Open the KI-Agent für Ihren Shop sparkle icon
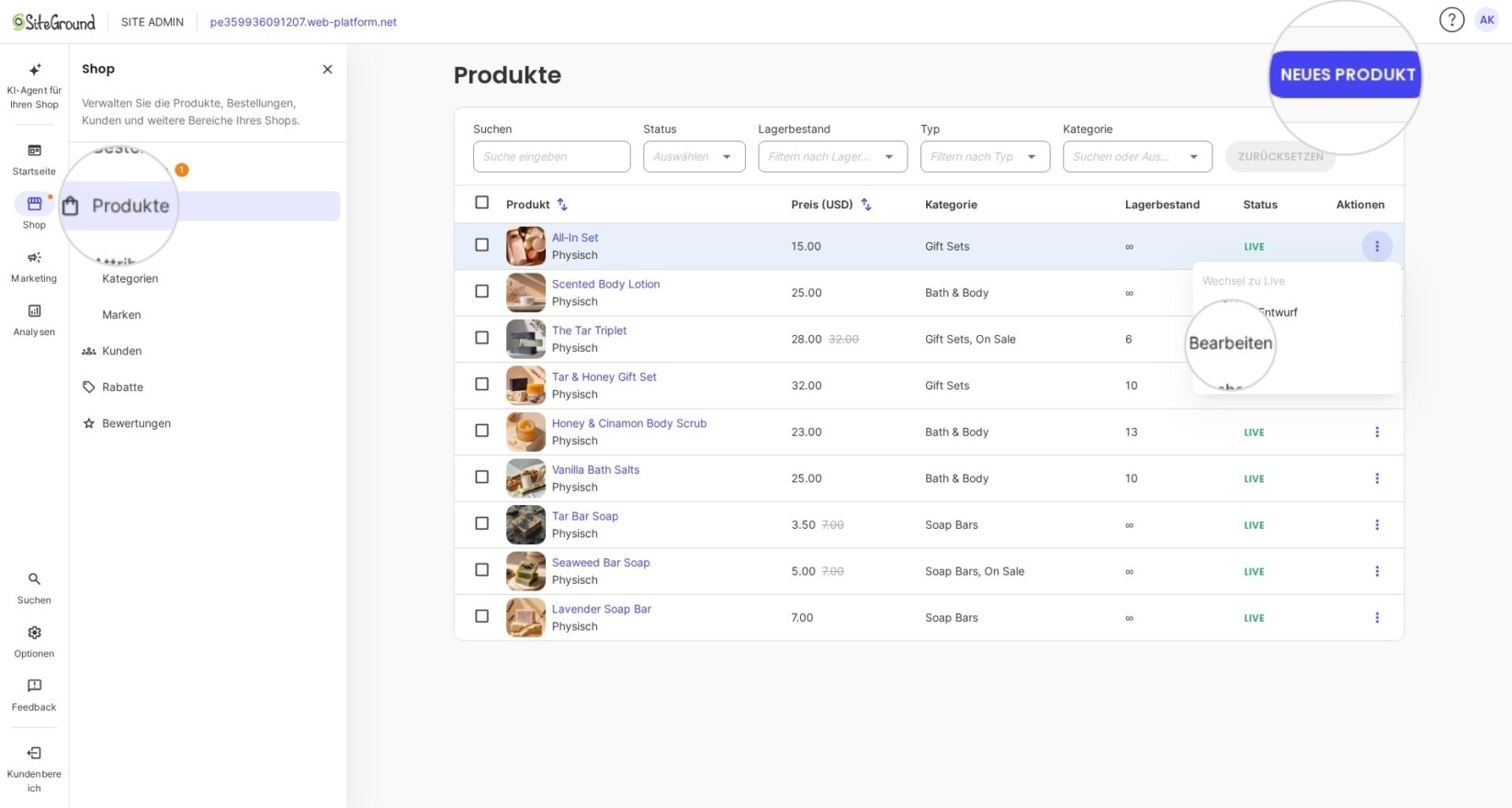The height and width of the screenshot is (808, 1512). (x=35, y=70)
